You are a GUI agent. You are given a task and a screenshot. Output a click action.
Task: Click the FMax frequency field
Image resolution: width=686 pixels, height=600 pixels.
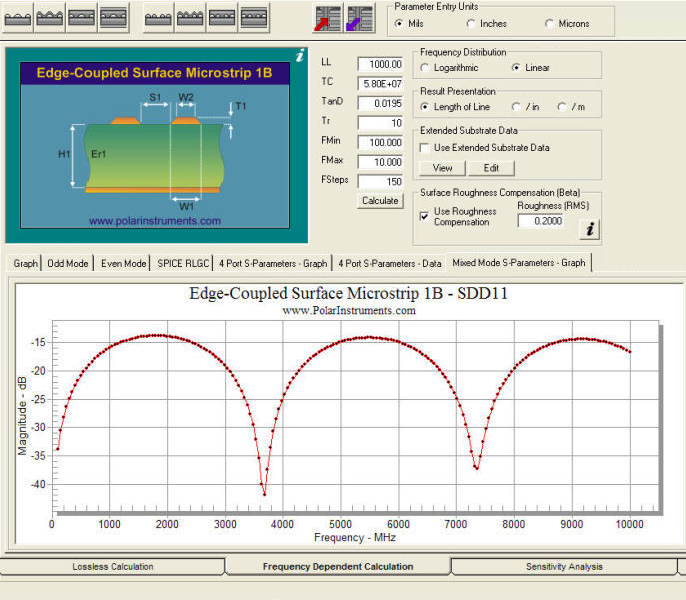point(380,162)
